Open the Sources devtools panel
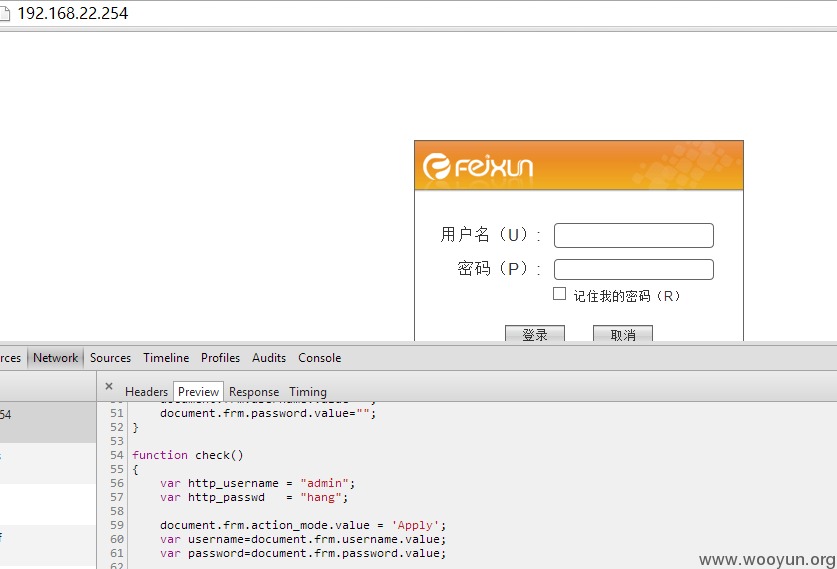 110,358
